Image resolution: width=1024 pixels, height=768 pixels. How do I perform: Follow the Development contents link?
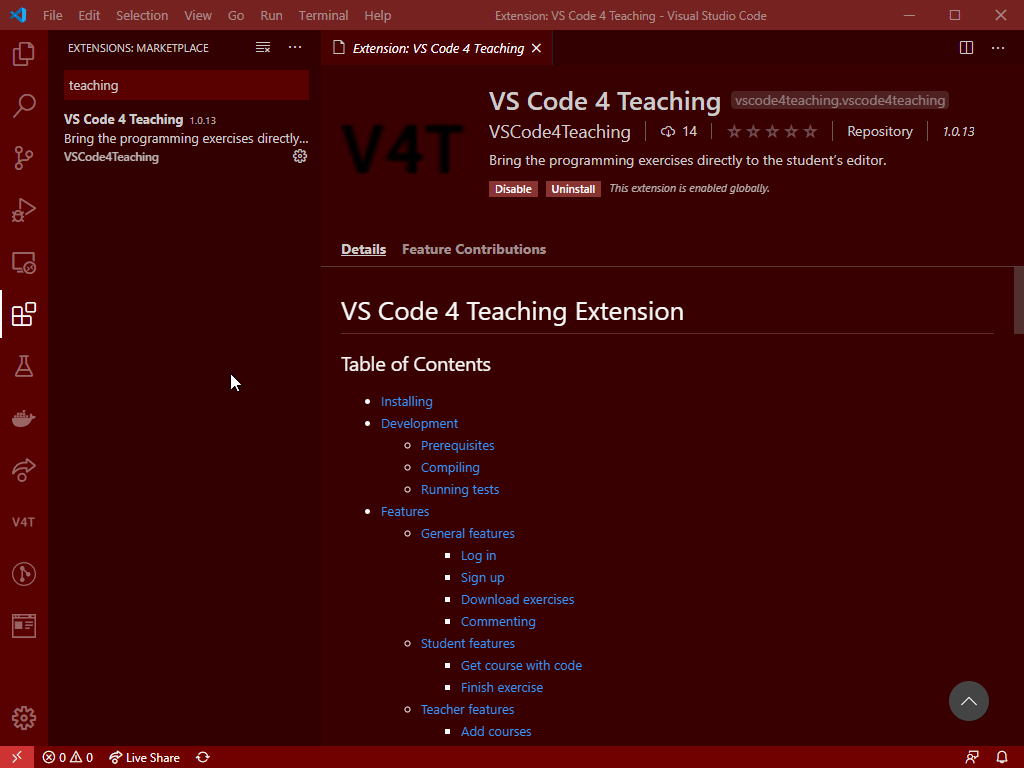(x=419, y=424)
